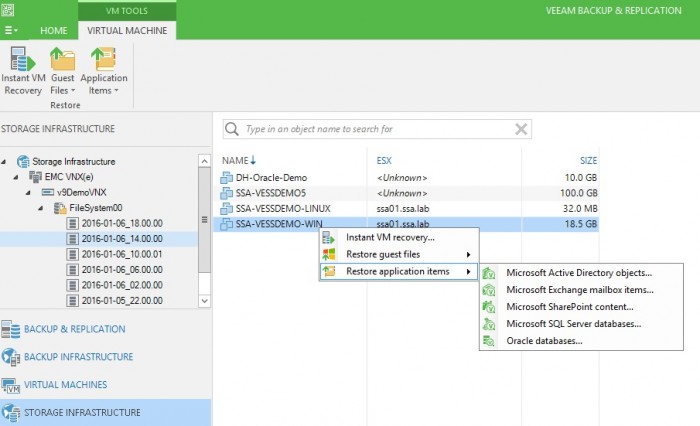Click the Virtual Machines pane icon

(10, 385)
